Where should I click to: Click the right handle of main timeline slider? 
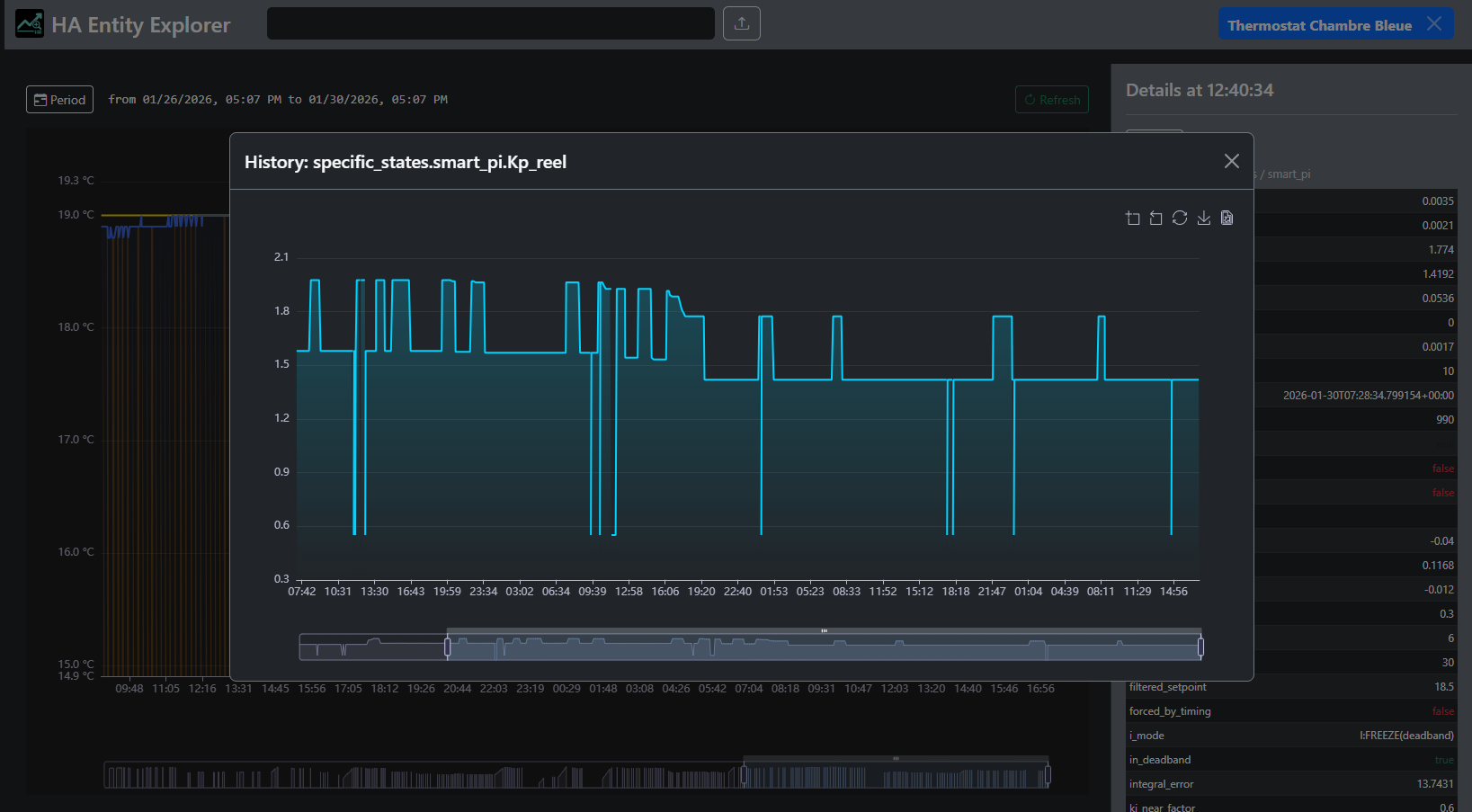(x=1048, y=775)
